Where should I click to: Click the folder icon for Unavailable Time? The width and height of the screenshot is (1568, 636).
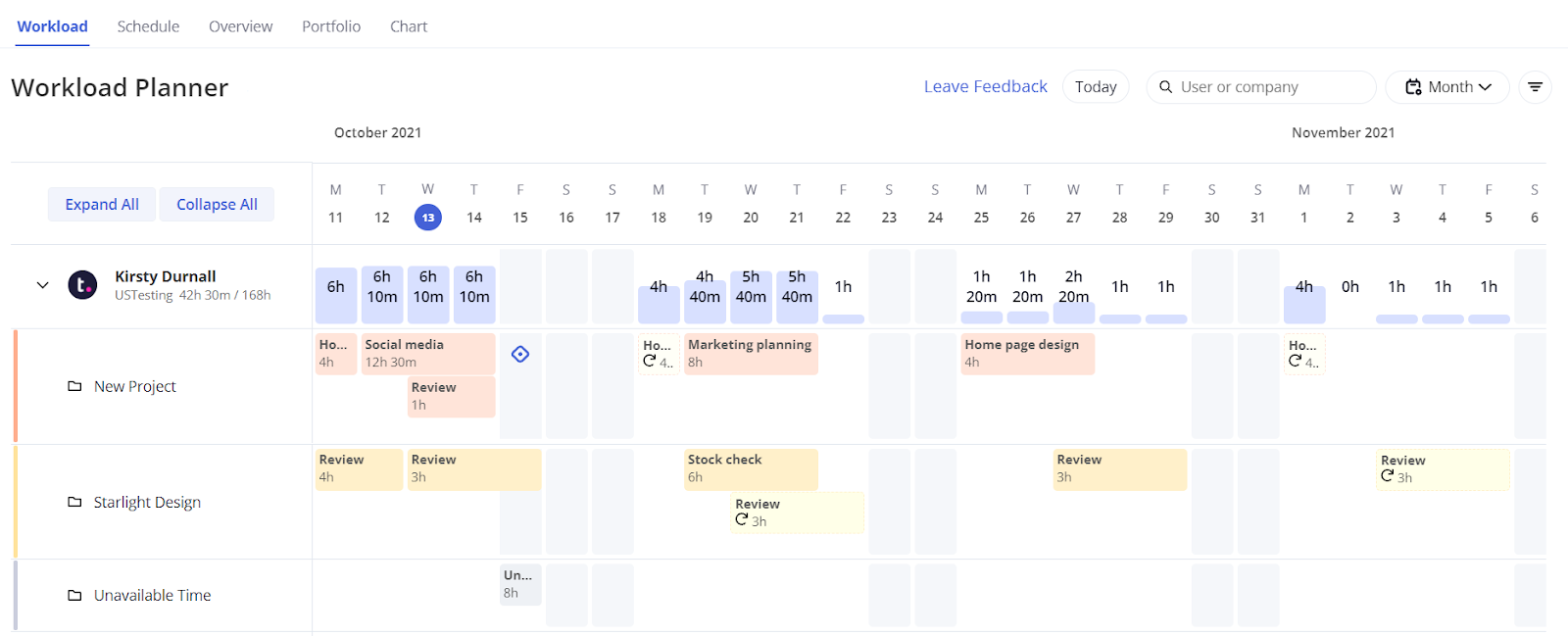(x=74, y=595)
